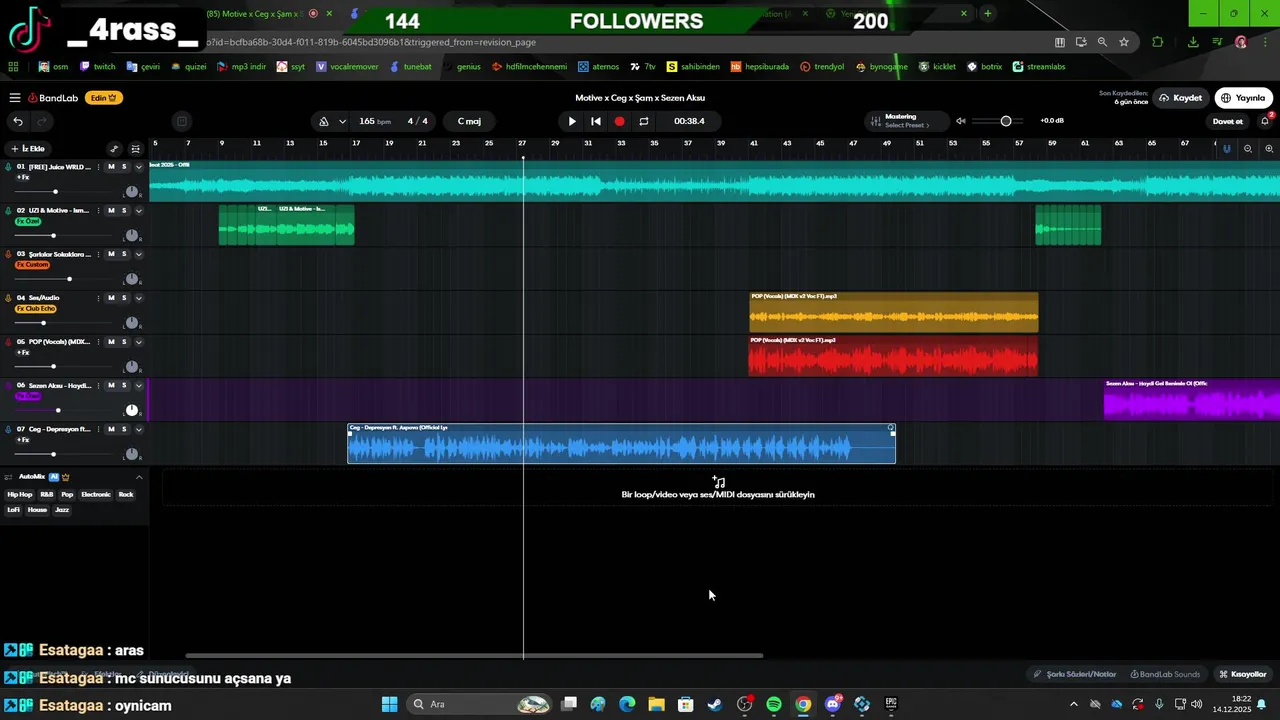Solo track 07 Ceg - Depresyon
The width and height of the screenshot is (1280, 720).
click(124, 429)
